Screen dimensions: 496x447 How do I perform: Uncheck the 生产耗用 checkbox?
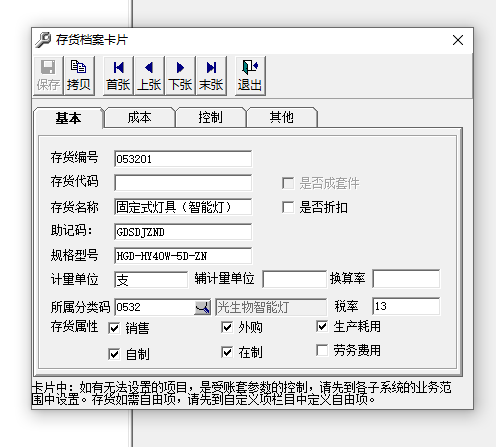click(x=322, y=326)
